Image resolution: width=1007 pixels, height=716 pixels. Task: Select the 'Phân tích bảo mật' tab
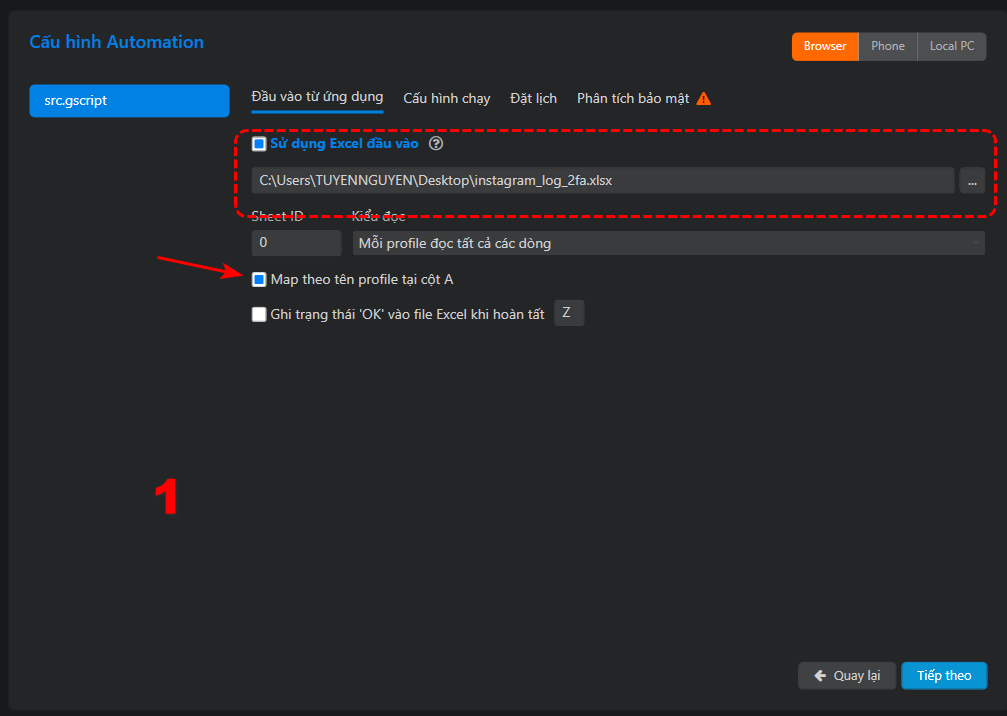(x=632, y=99)
